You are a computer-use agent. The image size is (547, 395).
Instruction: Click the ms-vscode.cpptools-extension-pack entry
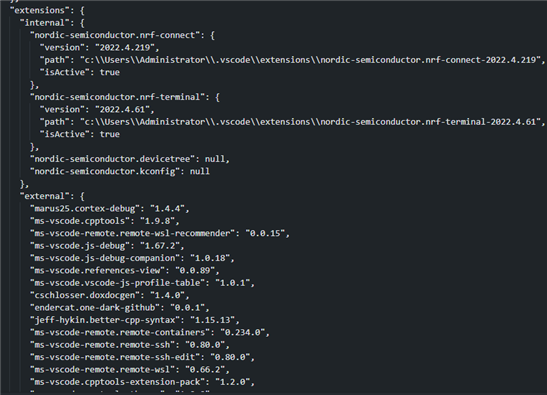[x=142, y=382]
